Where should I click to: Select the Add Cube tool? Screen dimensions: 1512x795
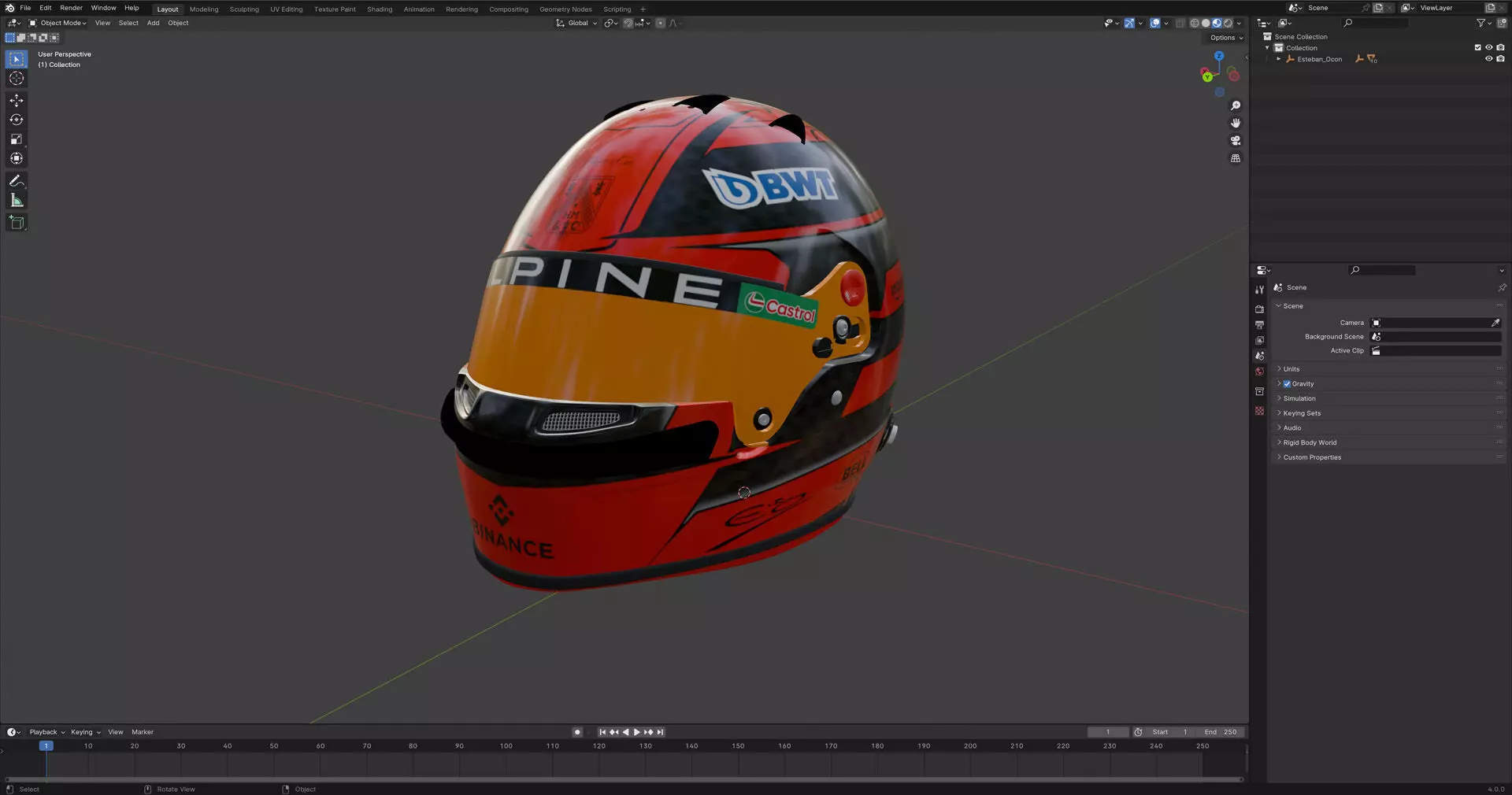[17, 223]
